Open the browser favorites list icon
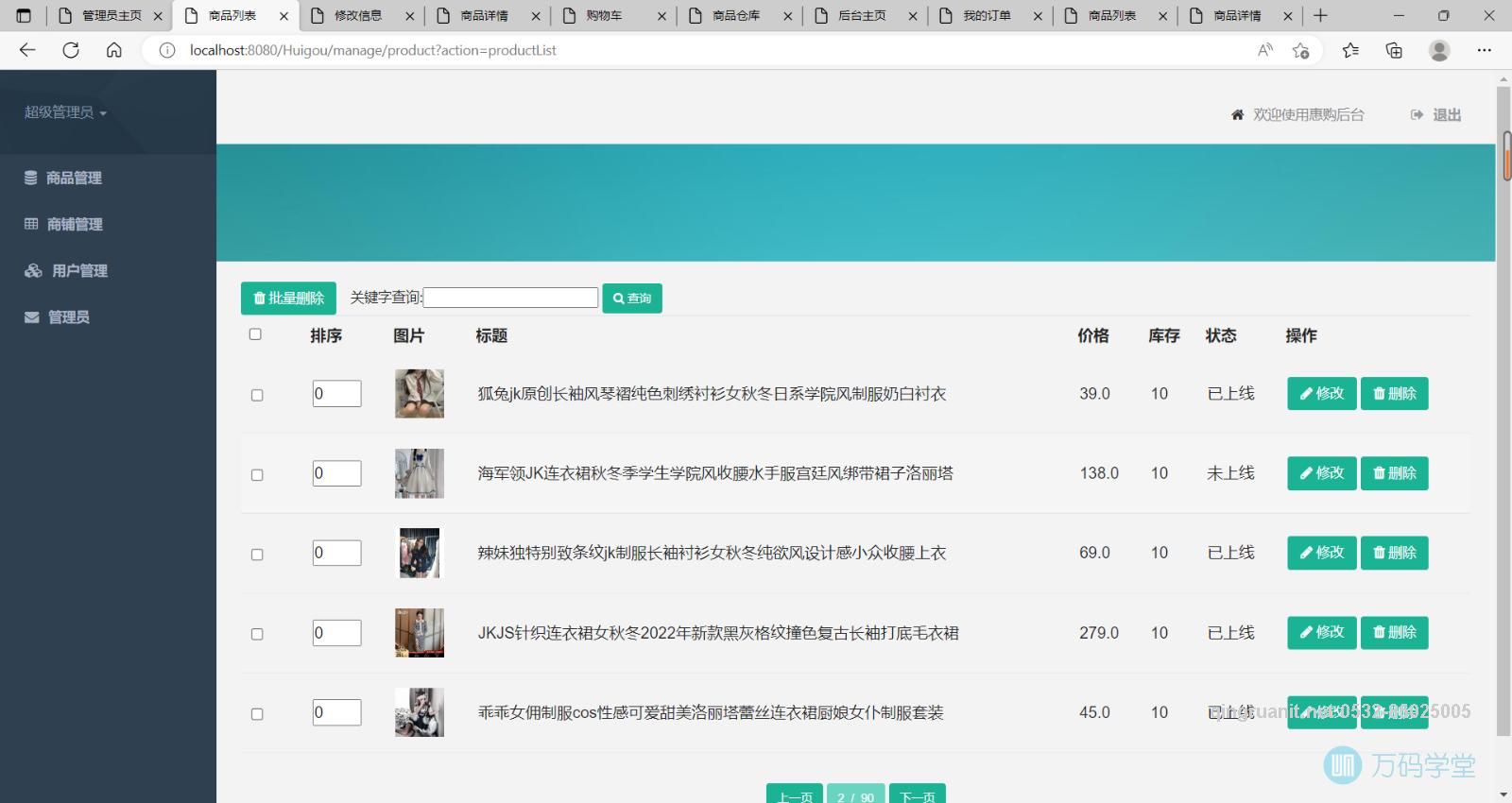 (x=1350, y=50)
